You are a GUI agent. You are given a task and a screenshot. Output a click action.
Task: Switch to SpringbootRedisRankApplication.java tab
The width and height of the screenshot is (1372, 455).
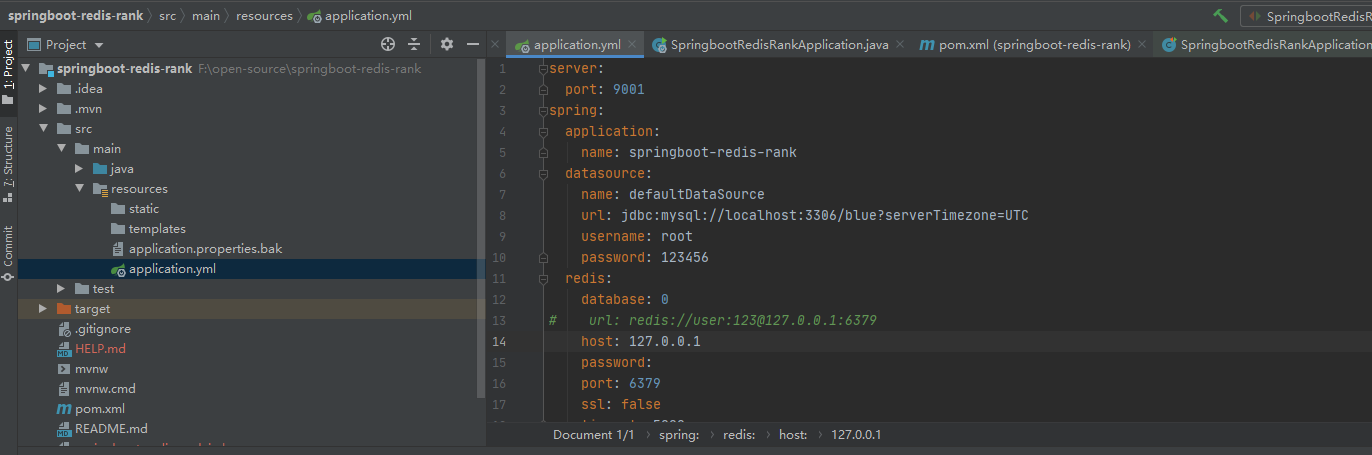[779, 44]
